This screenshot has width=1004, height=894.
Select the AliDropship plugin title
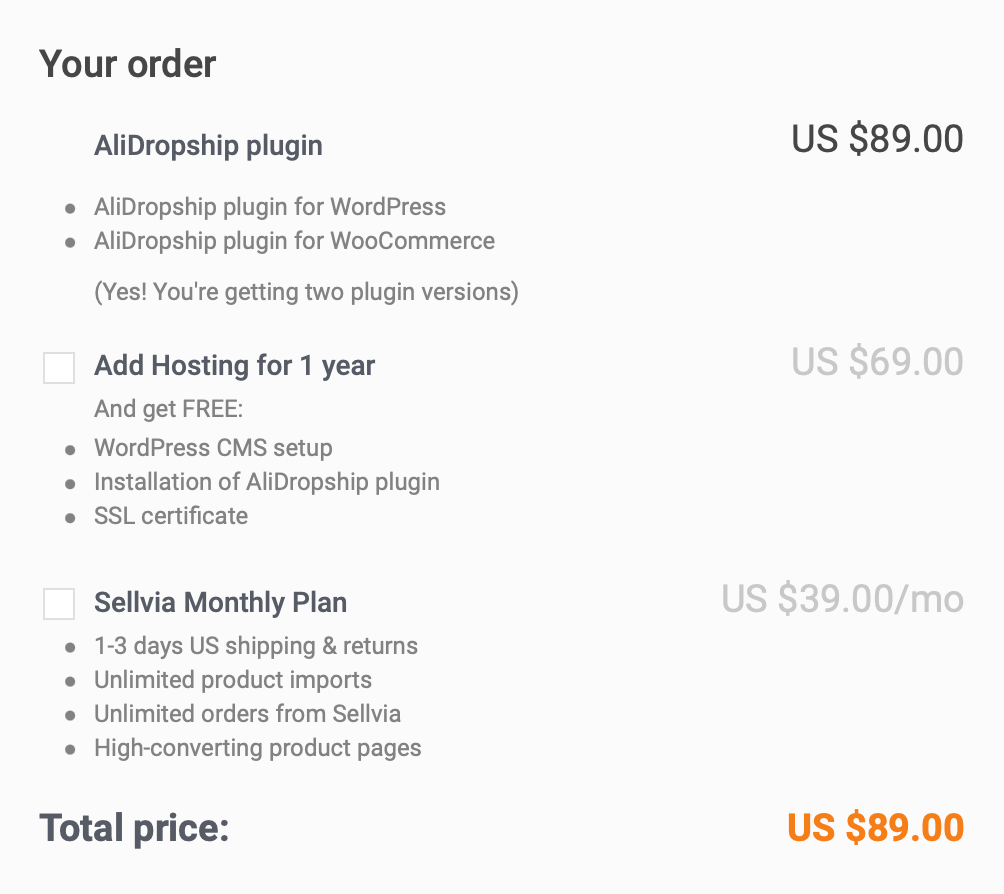[208, 146]
